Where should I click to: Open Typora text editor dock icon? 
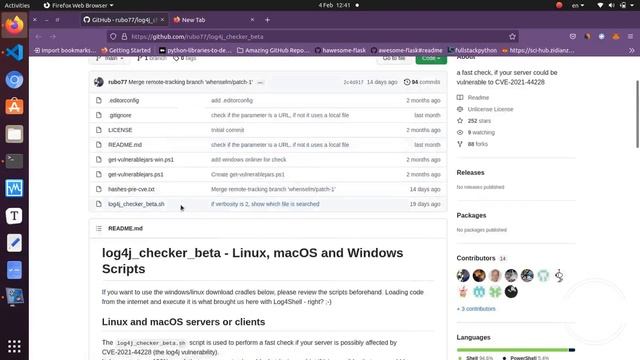click(x=14, y=216)
